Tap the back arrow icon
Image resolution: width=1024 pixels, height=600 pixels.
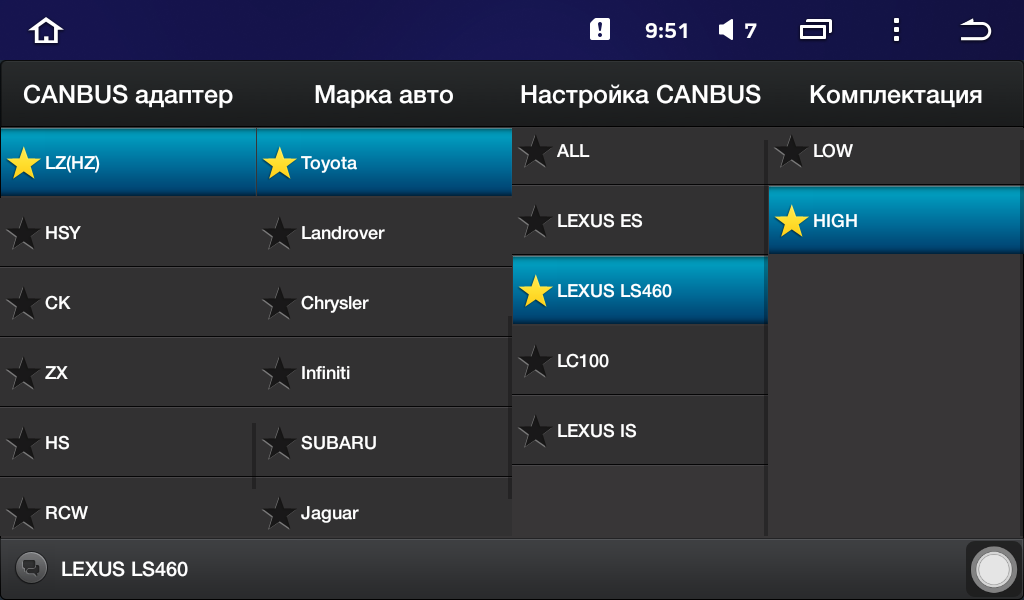pos(975,30)
